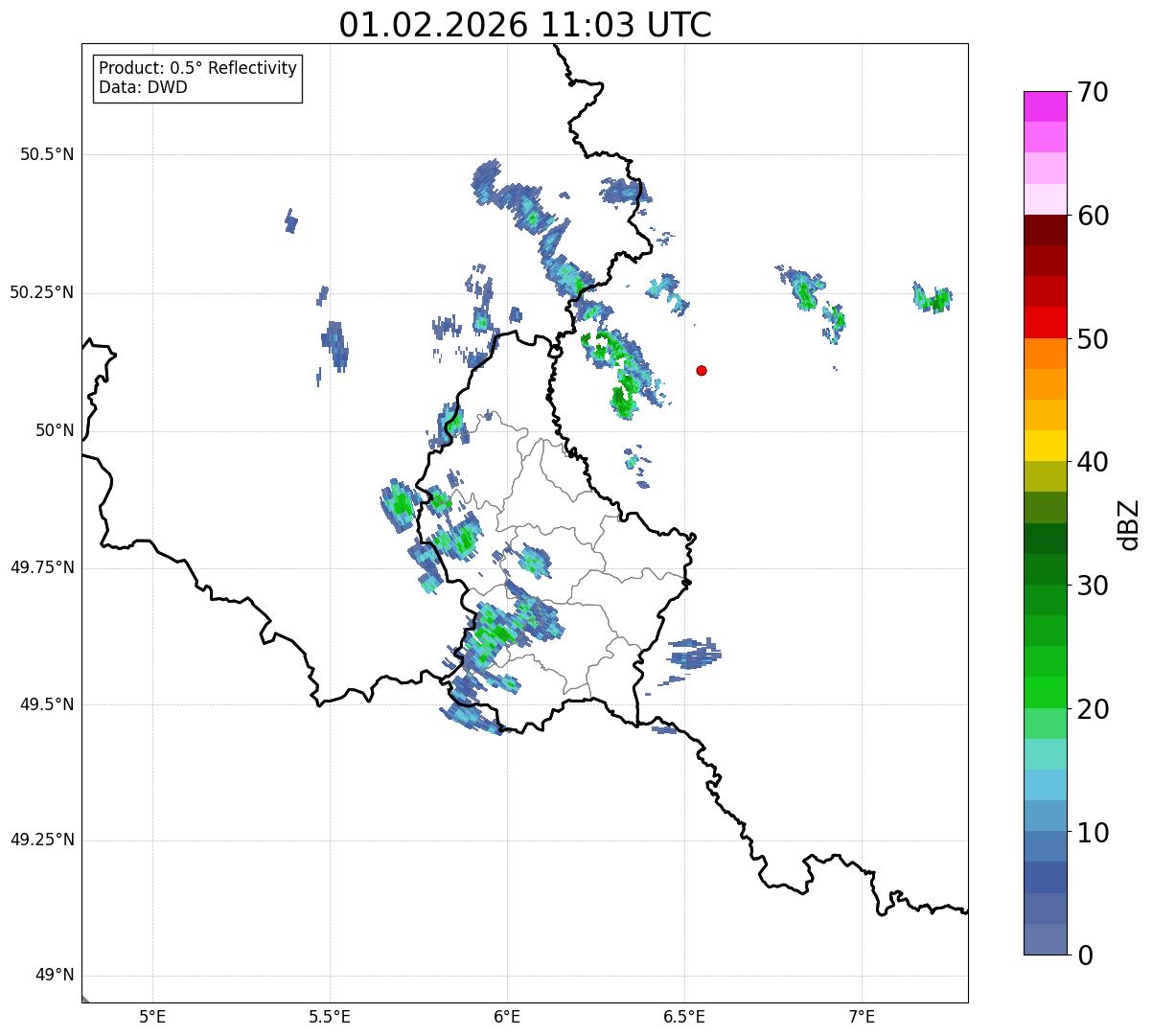Click the 49.25°N latitude label
Viewport: 1152px width, 1036px height.
click(41, 840)
